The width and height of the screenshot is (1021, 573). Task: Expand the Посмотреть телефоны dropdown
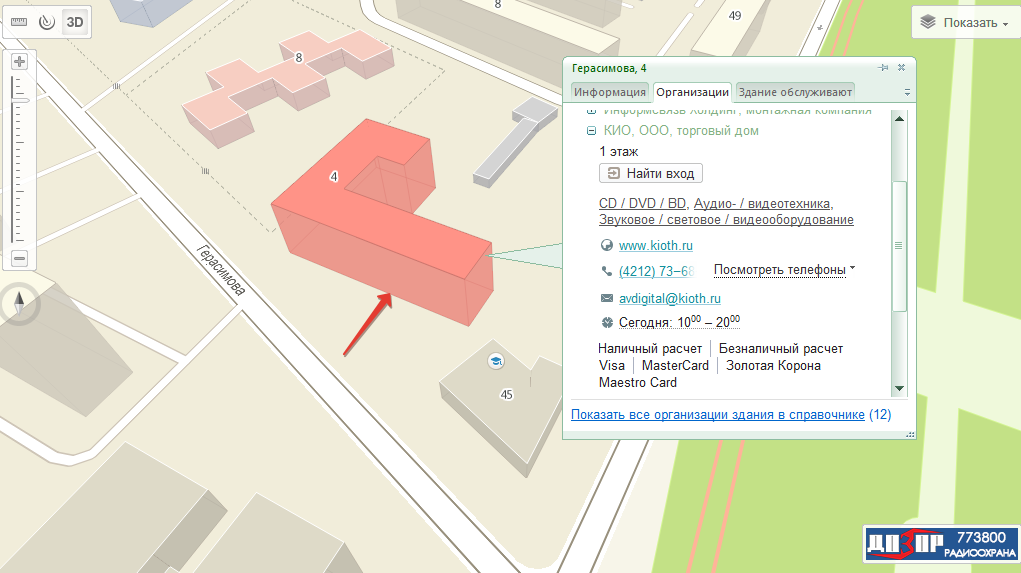point(784,270)
